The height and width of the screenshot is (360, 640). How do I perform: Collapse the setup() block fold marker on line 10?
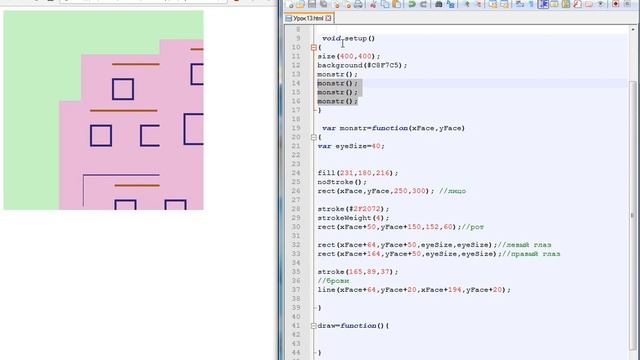(x=313, y=47)
